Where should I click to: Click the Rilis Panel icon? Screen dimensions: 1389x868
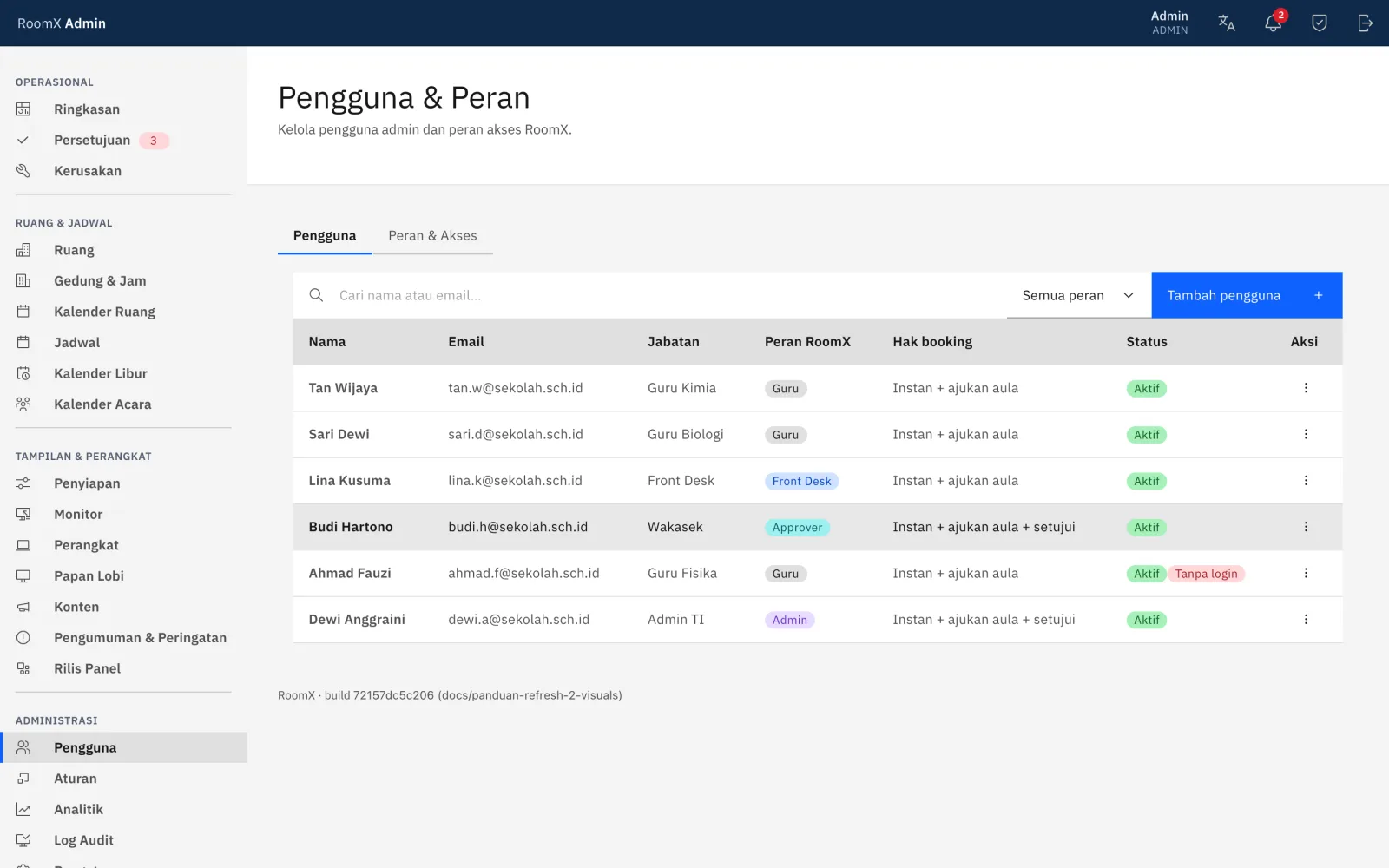pos(23,668)
